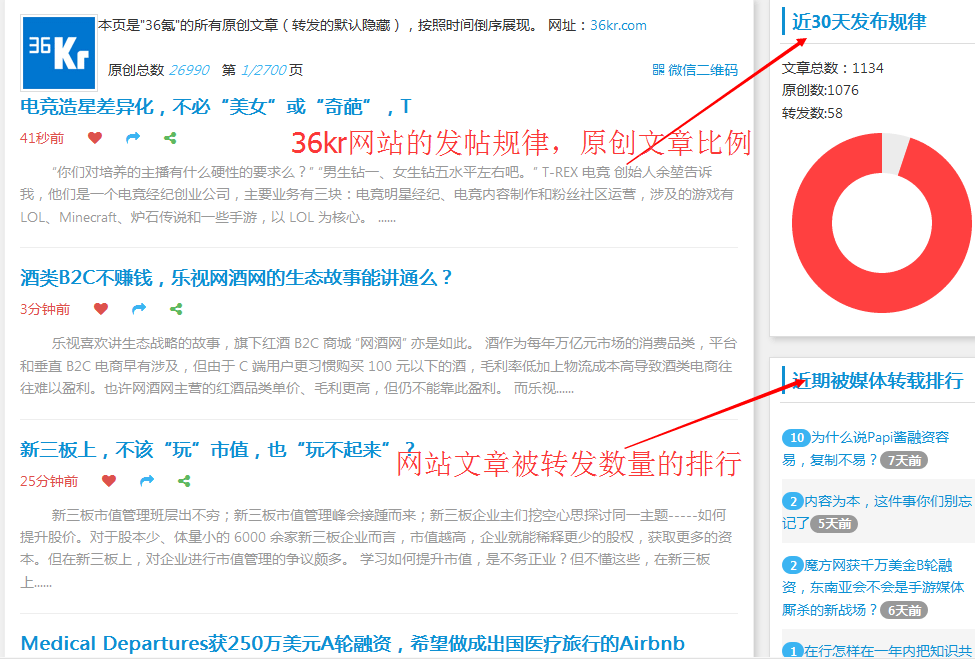Image resolution: width=975 pixels, height=659 pixels.
Task: Forward the 41秒前 article with arrow icon
Action: pyautogui.click(x=133, y=138)
